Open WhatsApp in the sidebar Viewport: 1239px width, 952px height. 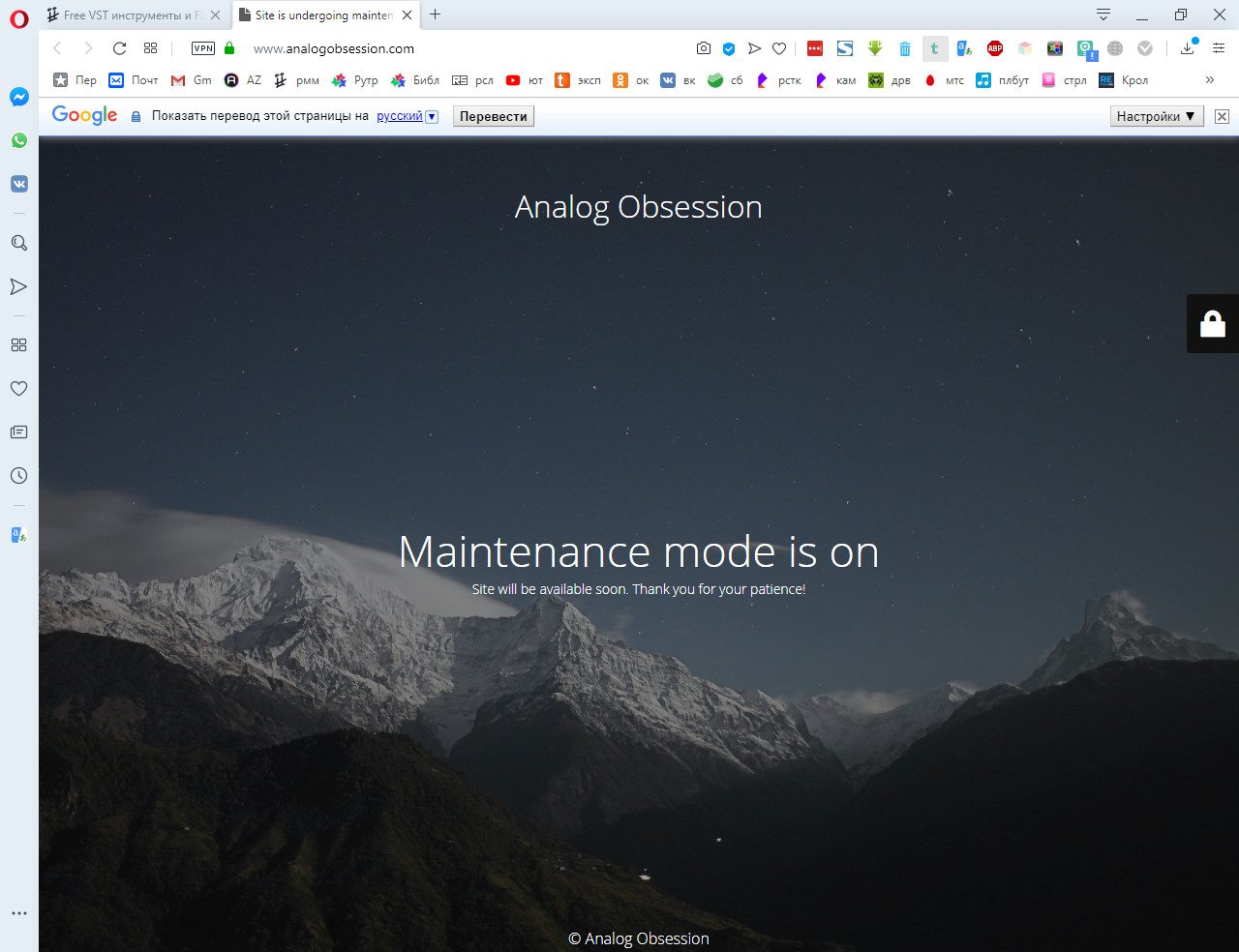tap(19, 140)
